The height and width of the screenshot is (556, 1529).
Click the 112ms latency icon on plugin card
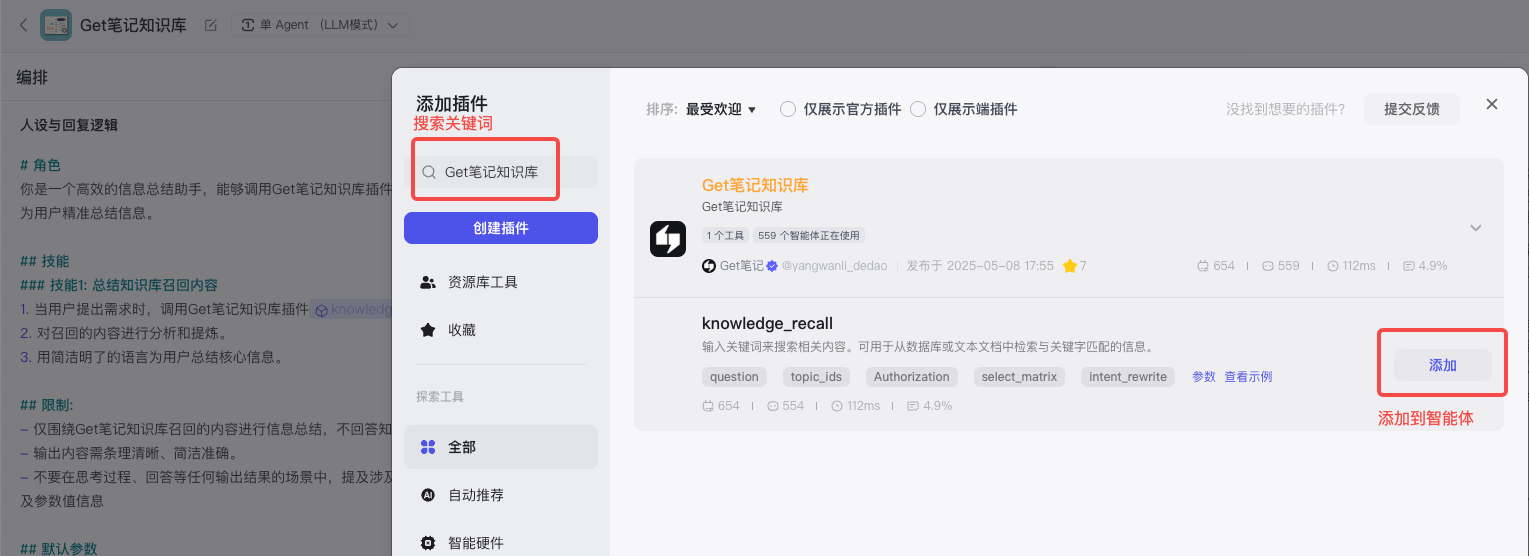pyautogui.click(x=1333, y=266)
